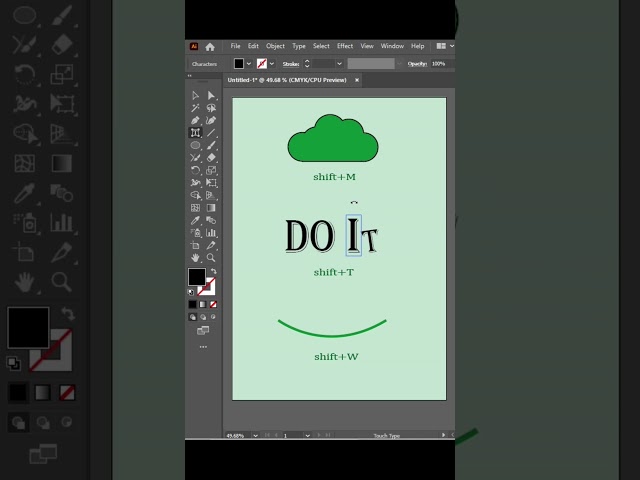Image resolution: width=640 pixels, height=480 pixels.
Task: Select the Rotate tool
Action: (195, 170)
